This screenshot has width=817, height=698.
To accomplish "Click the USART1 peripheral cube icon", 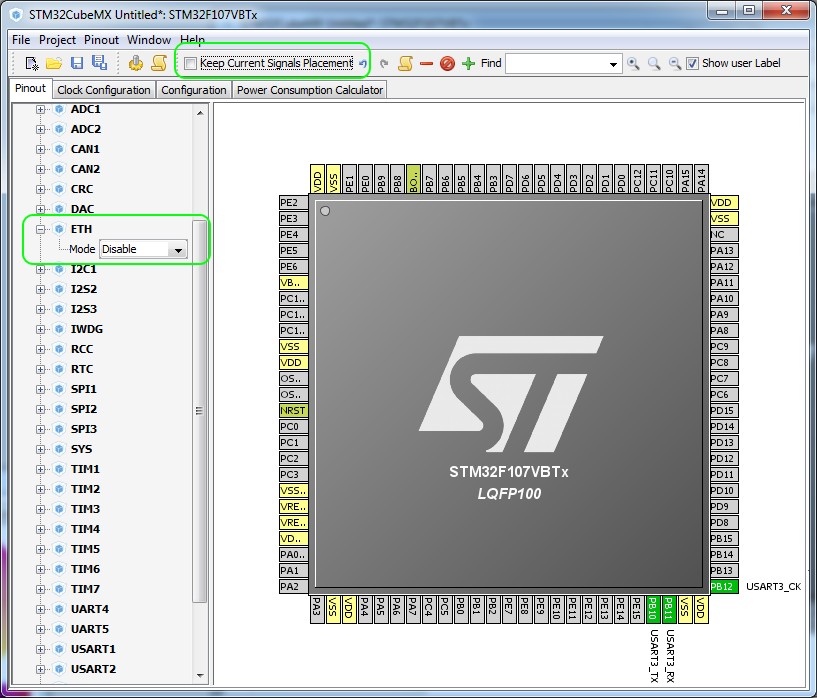I will tap(59, 649).
